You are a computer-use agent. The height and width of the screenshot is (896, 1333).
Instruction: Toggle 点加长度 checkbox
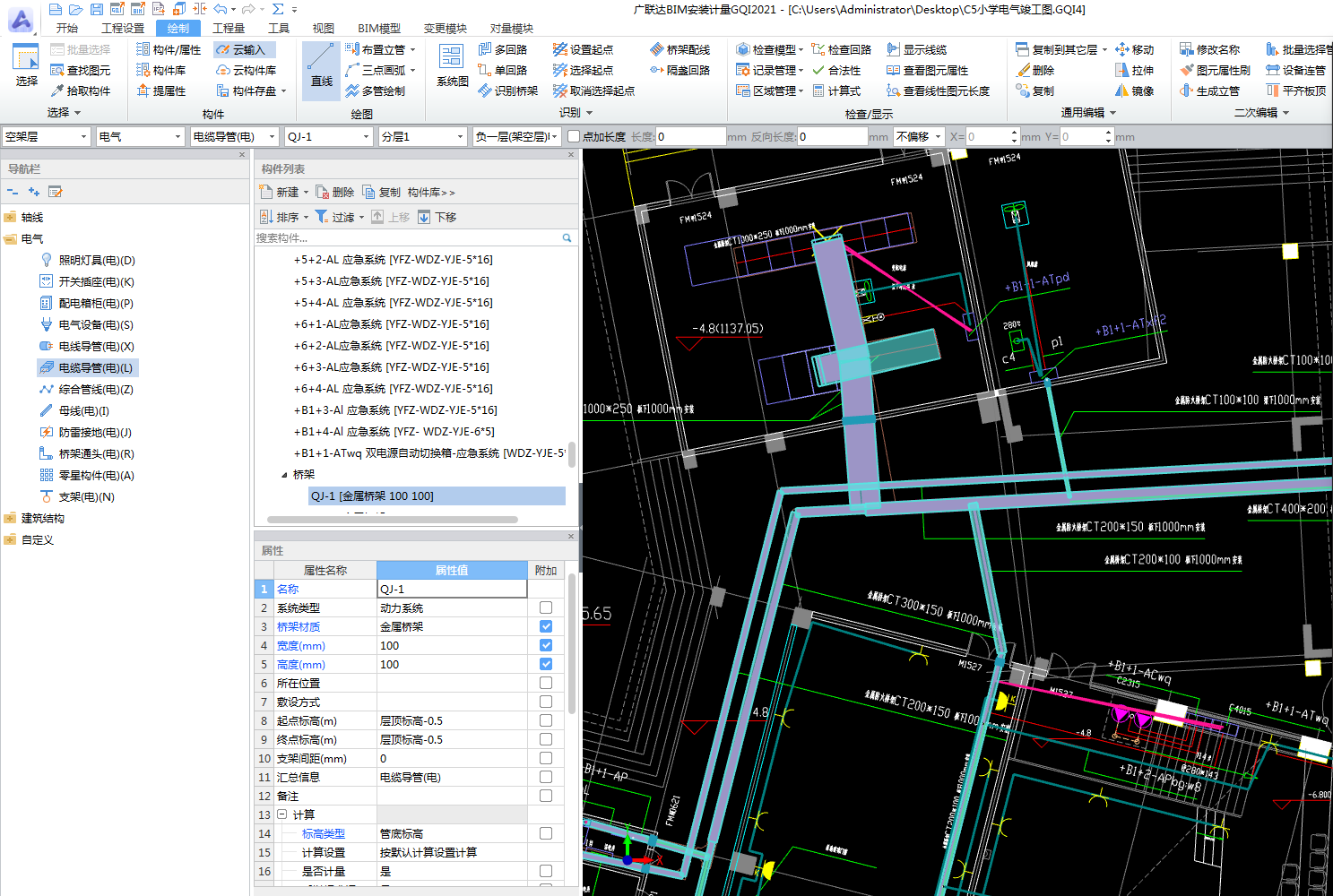point(574,136)
